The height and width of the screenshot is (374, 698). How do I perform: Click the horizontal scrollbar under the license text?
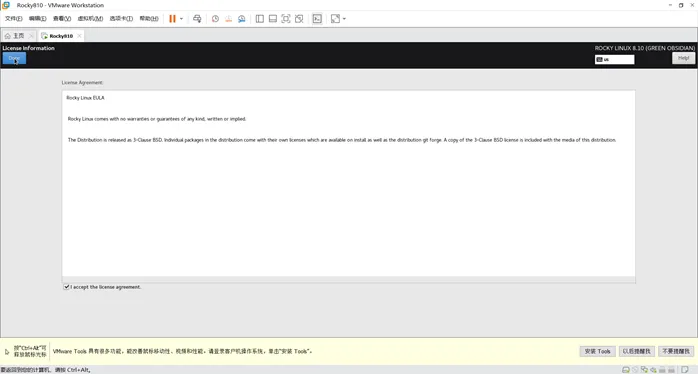coord(349,280)
